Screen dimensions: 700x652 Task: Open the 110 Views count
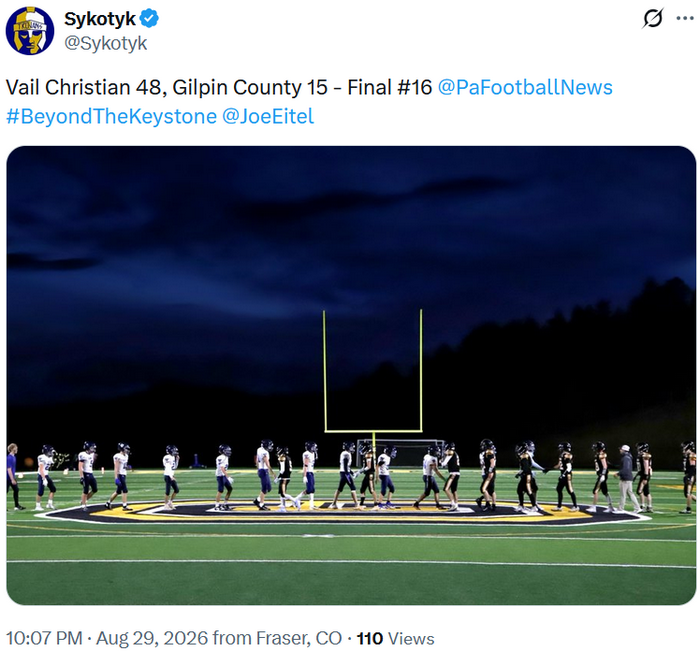pos(396,638)
